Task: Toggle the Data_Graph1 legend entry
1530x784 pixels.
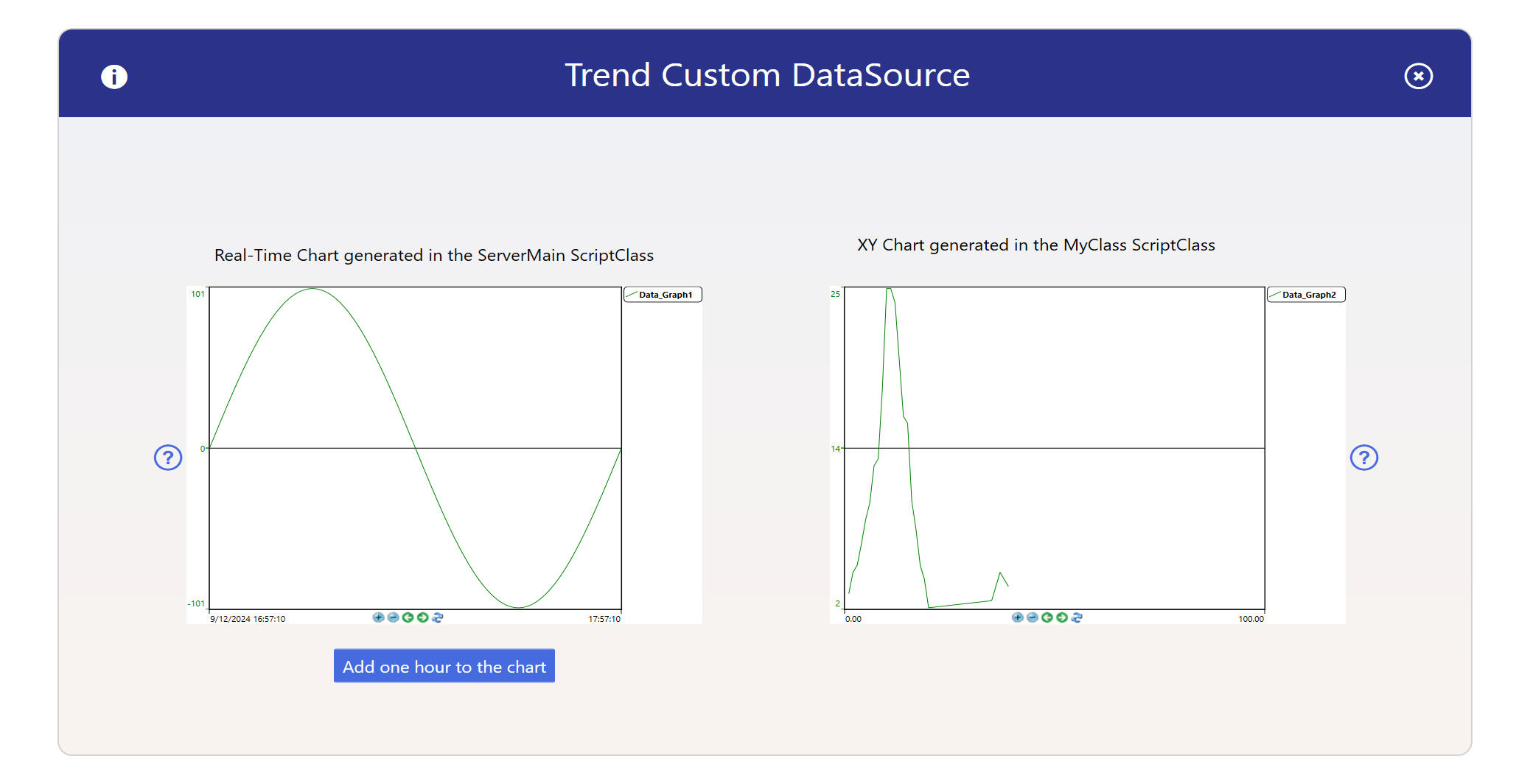Action: tap(663, 295)
